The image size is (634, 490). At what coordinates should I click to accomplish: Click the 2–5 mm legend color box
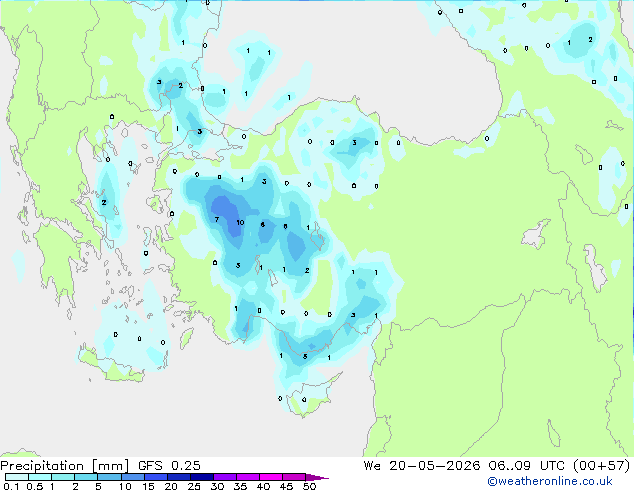(86, 477)
